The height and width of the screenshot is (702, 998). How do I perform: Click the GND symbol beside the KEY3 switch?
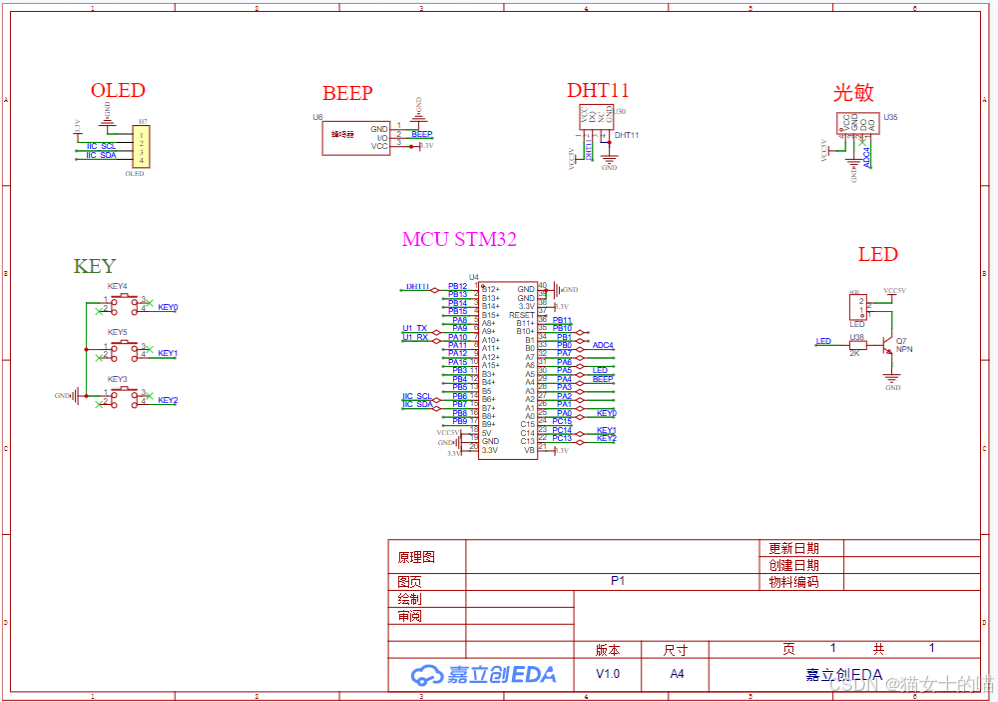75,396
